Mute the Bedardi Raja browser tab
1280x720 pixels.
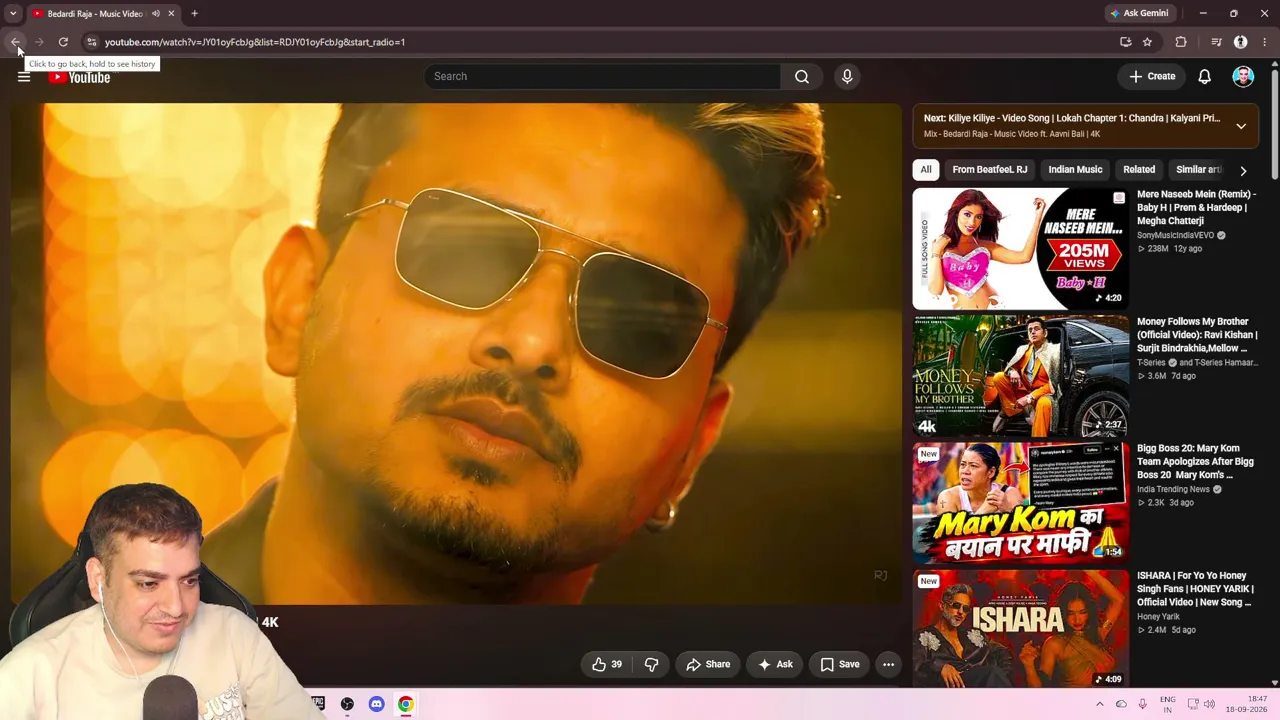coord(155,14)
